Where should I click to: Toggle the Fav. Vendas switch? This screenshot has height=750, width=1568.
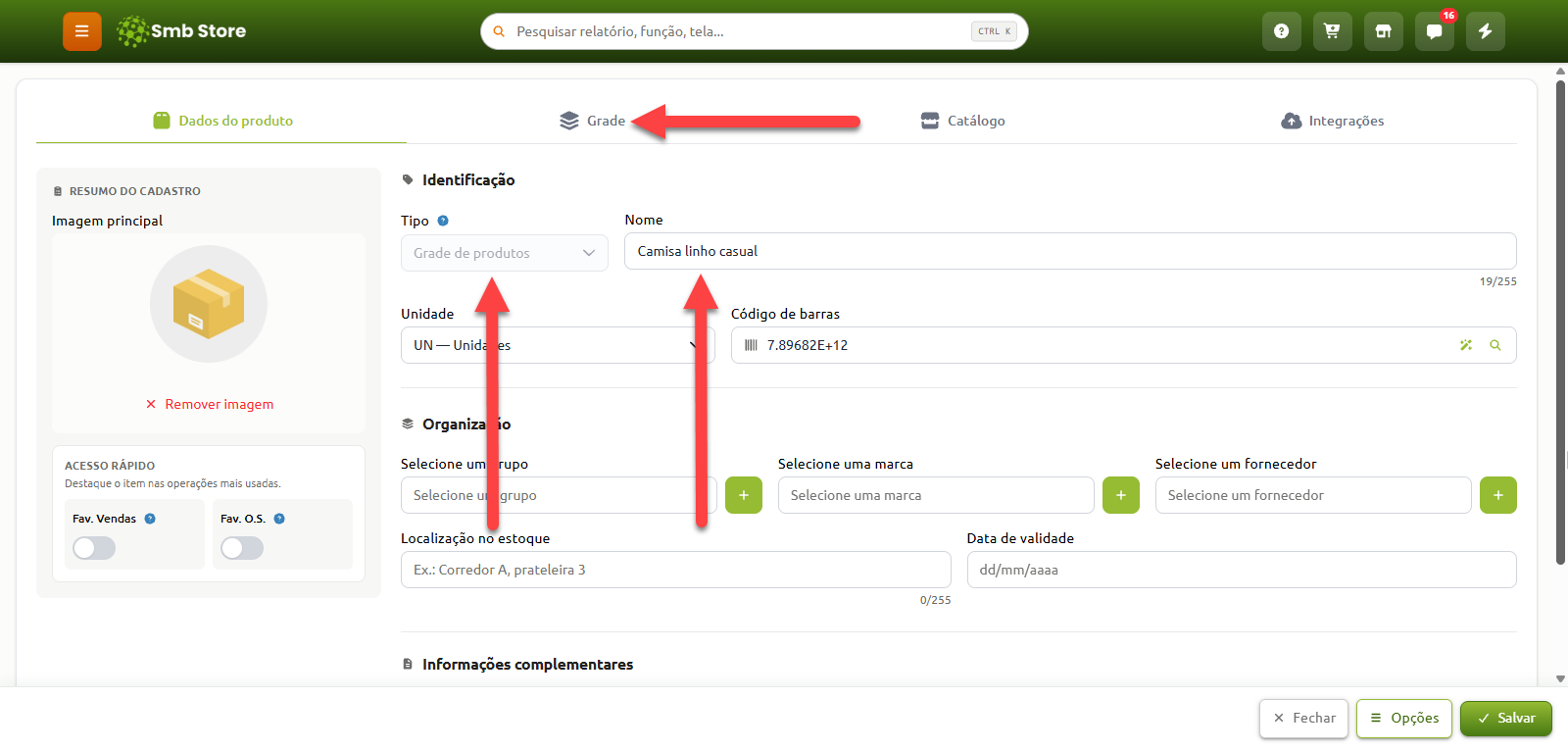tap(94, 548)
